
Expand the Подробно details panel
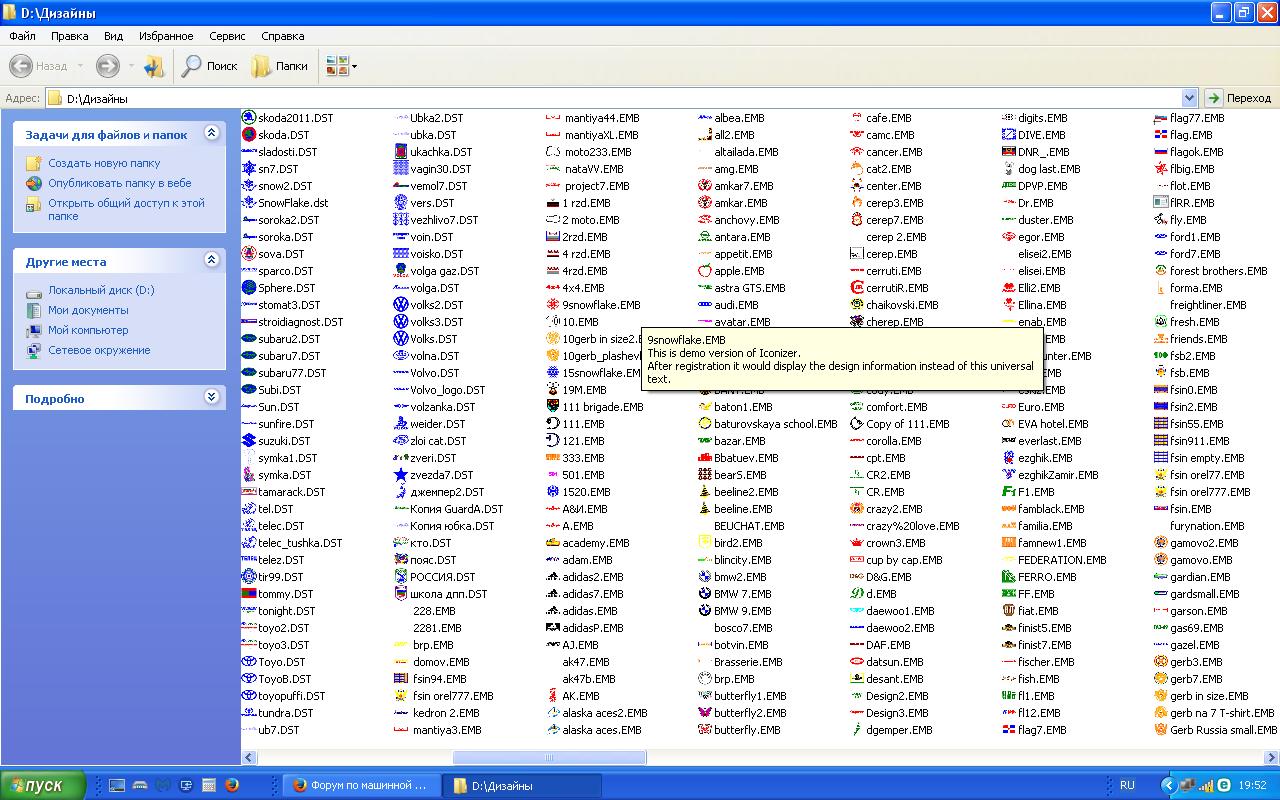click(211, 397)
